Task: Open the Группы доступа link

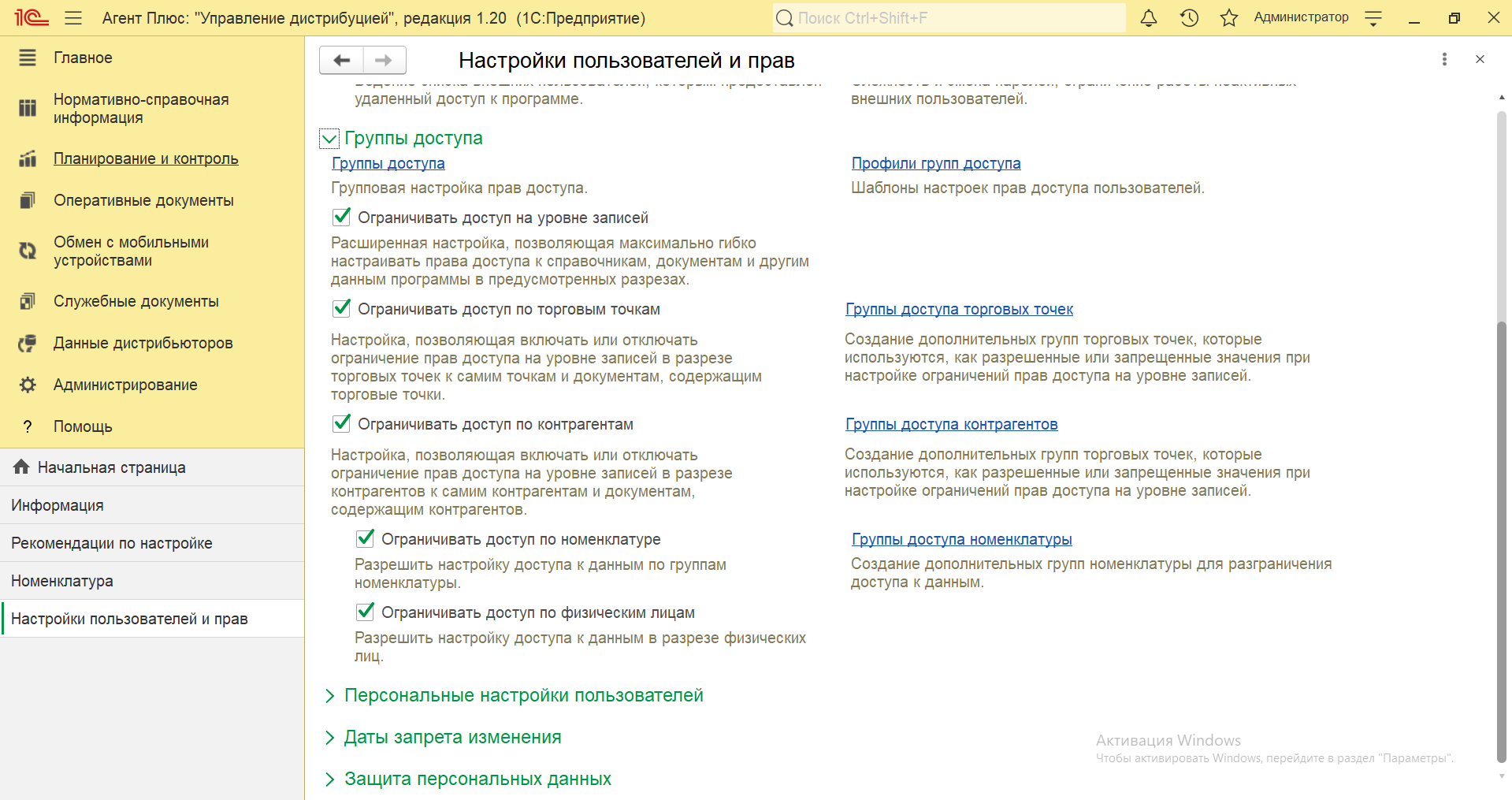Action: tap(388, 163)
